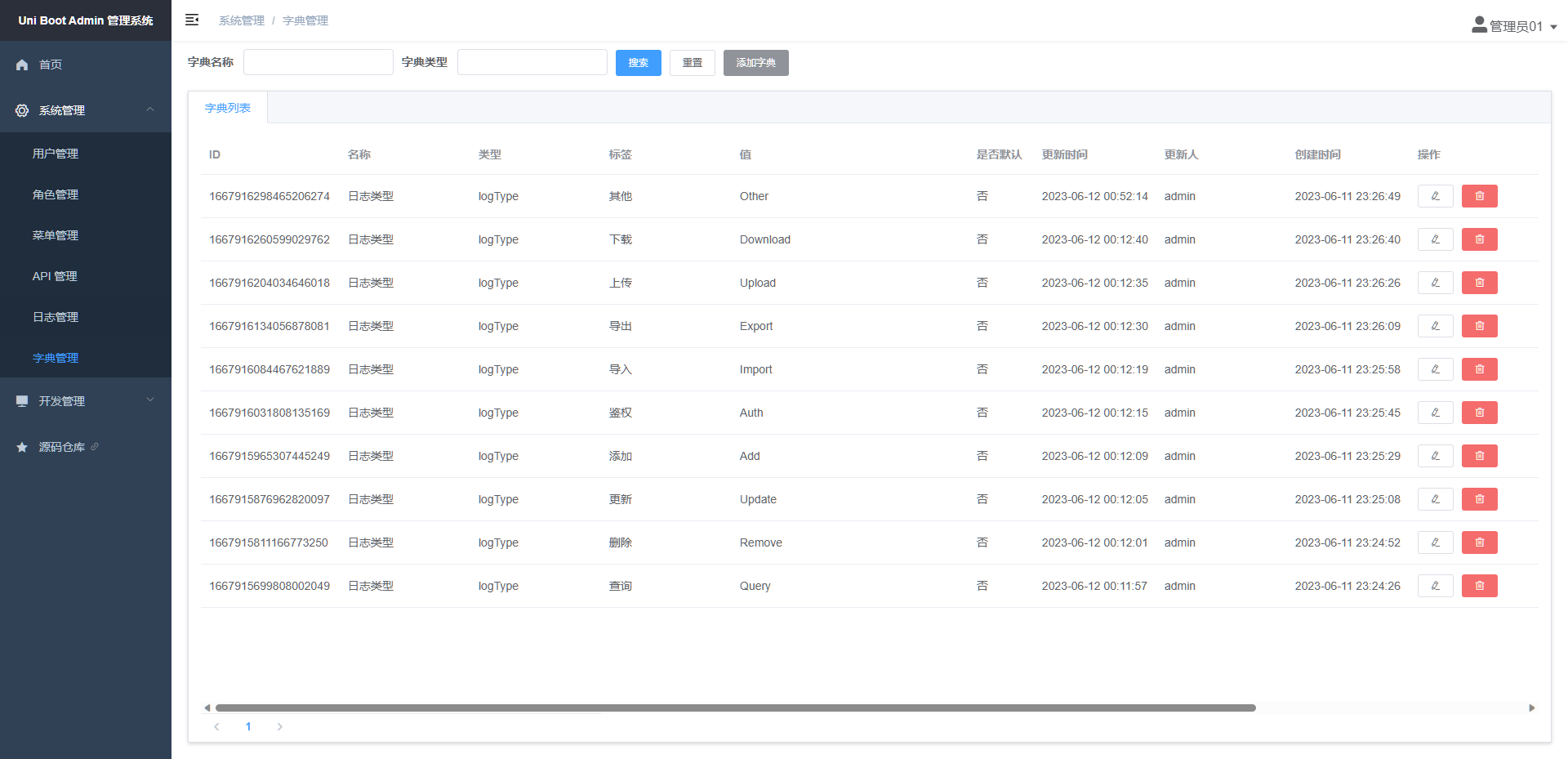Select the 字典列表 tab
This screenshot has width=1568, height=759.
click(228, 108)
